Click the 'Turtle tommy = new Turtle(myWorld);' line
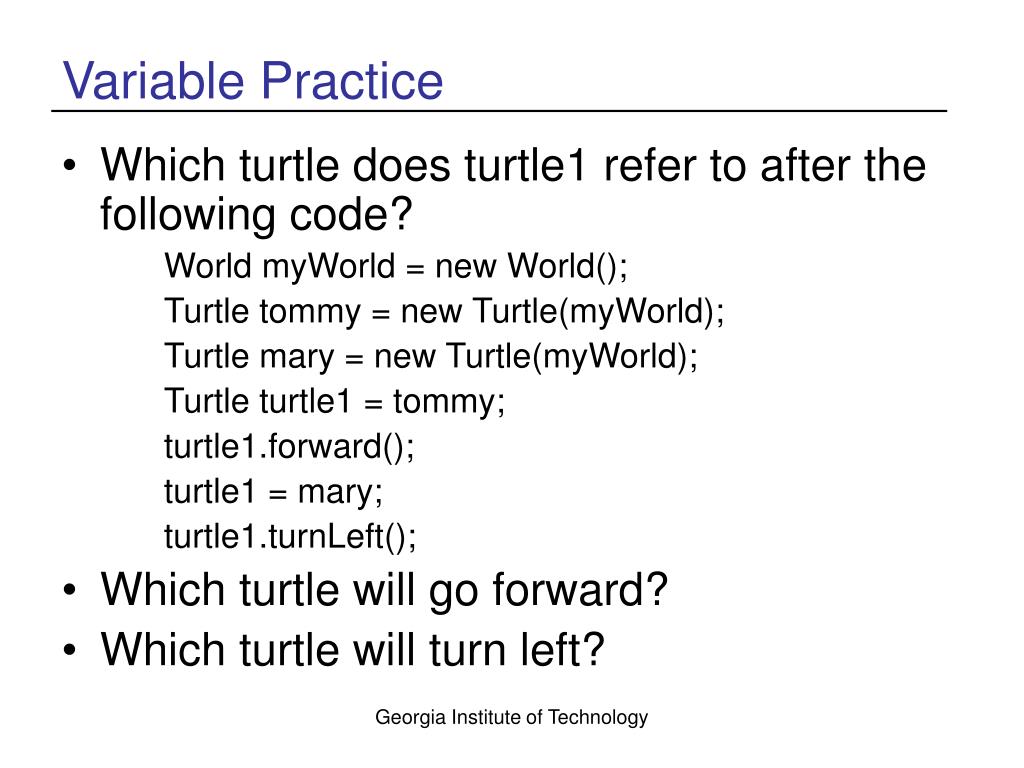 [x=444, y=312]
